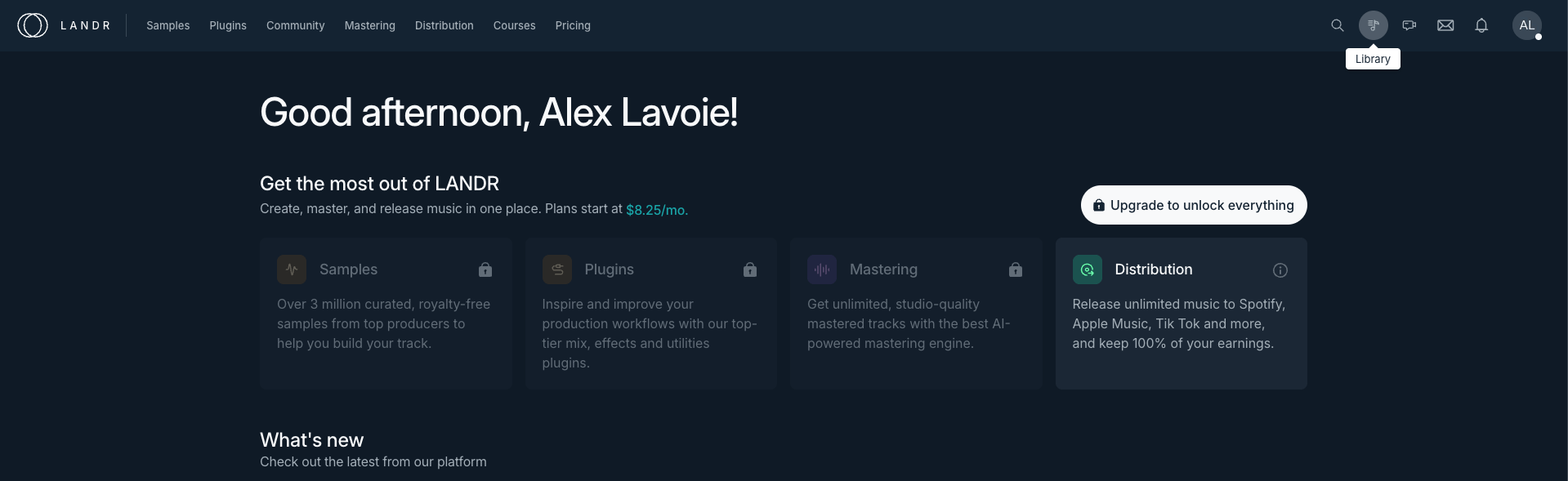Click the Samples card lock icon

(x=485, y=269)
